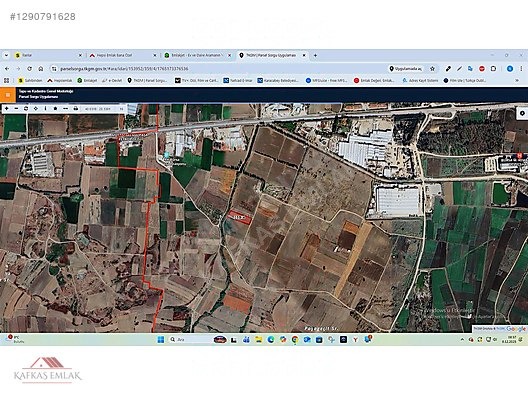Open Emlakjet bookmark

click(x=87, y=80)
